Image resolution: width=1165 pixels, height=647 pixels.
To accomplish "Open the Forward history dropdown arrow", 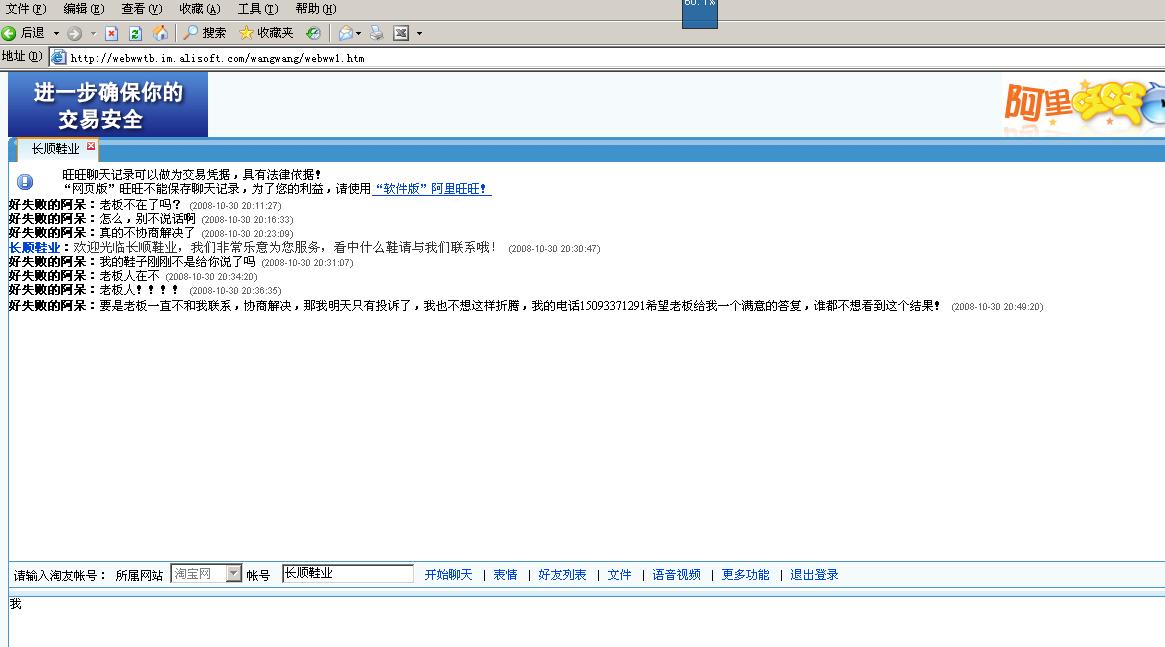I will [x=93, y=33].
